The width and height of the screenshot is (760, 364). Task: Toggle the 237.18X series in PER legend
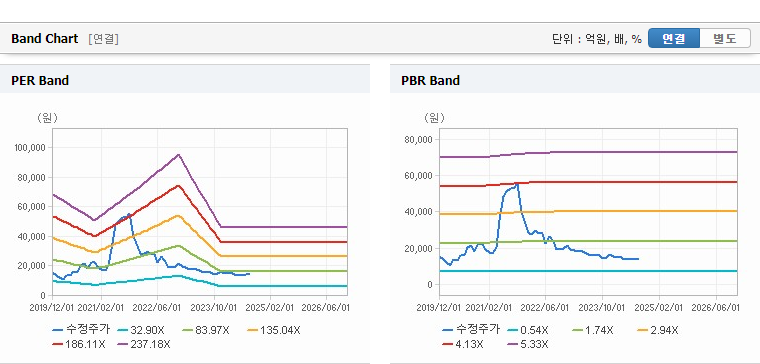click(x=144, y=345)
